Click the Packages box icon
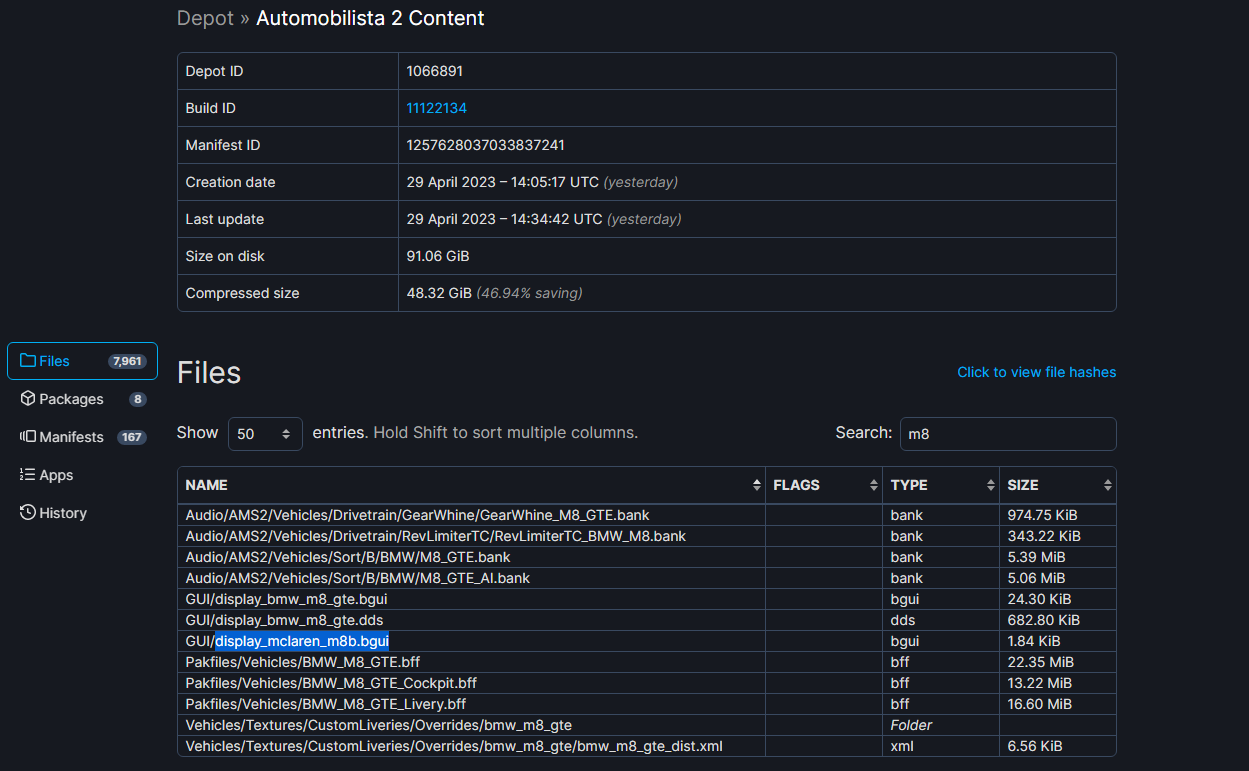The height and width of the screenshot is (771, 1249). tap(28, 399)
